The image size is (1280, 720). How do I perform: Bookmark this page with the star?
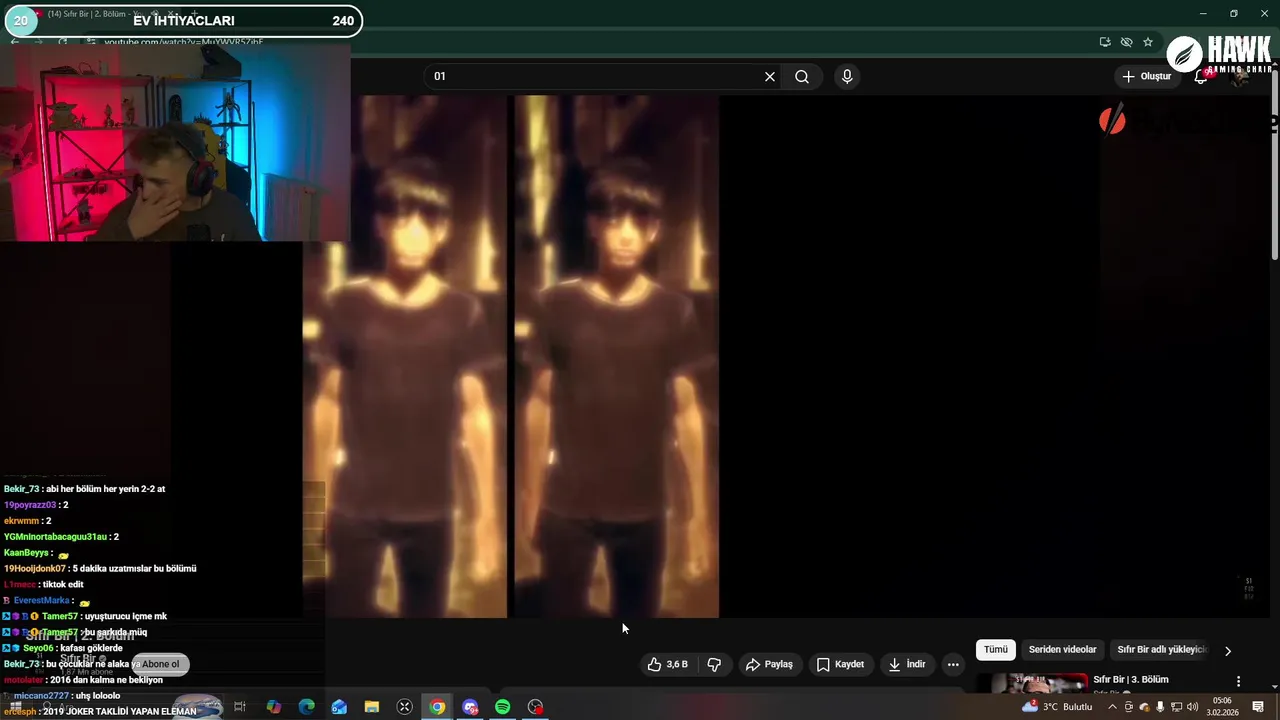pos(1148,42)
